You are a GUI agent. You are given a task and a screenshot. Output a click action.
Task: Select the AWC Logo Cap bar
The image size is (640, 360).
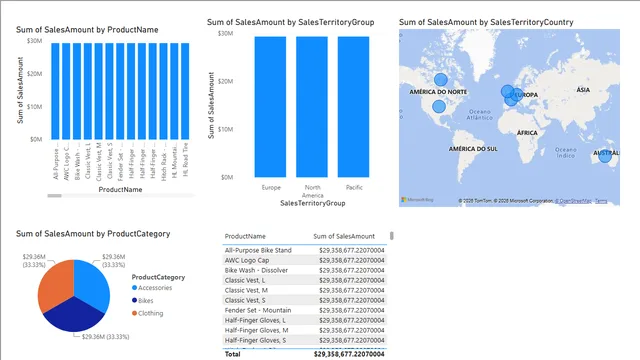pos(66,91)
